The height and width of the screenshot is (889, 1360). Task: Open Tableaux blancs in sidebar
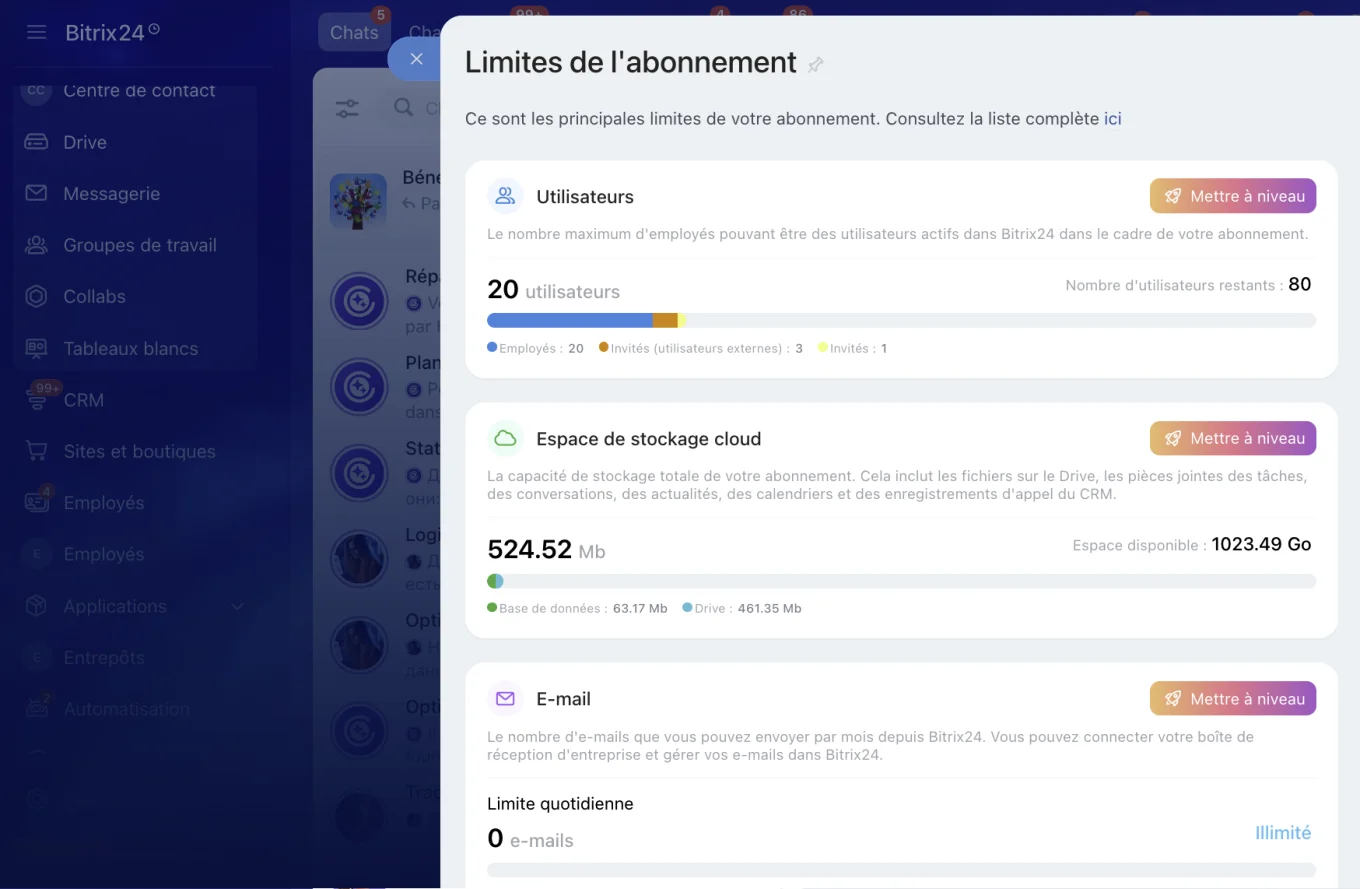(x=130, y=349)
